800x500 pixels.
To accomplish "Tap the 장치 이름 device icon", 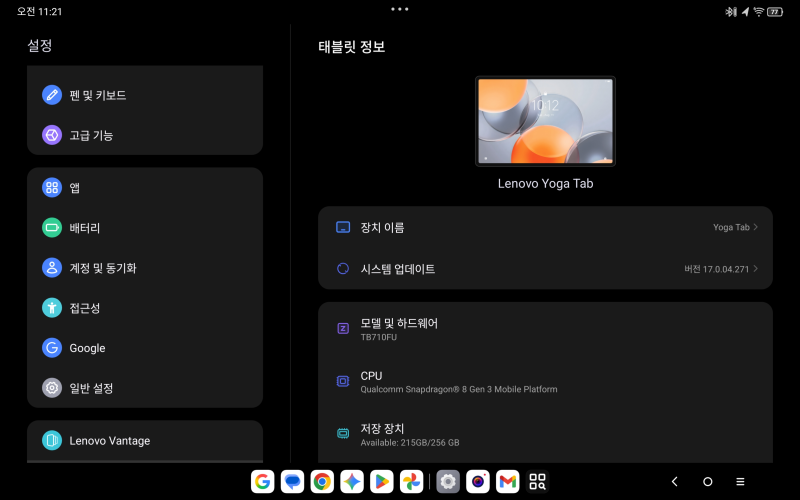I will click(343, 227).
